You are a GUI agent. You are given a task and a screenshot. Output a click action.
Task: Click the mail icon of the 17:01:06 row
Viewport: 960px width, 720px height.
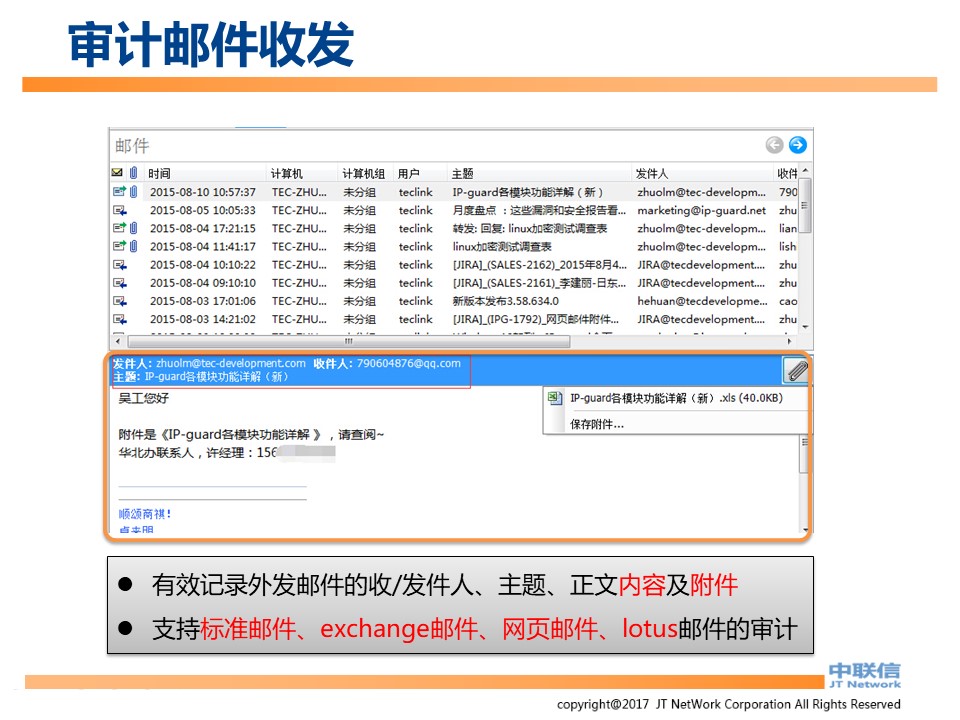(119, 301)
